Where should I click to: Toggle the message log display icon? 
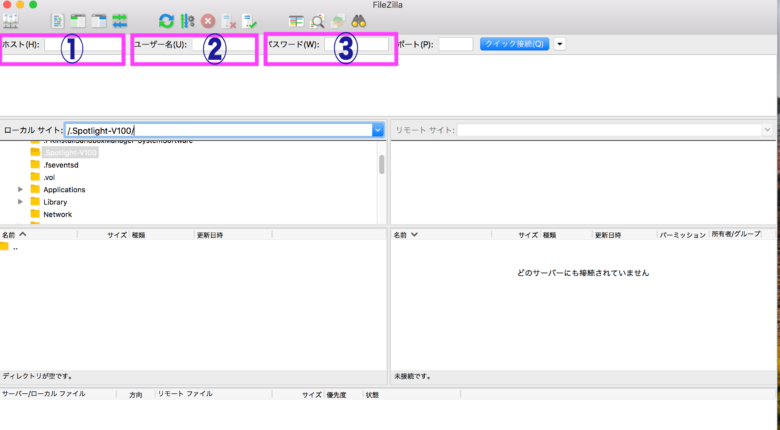58,21
